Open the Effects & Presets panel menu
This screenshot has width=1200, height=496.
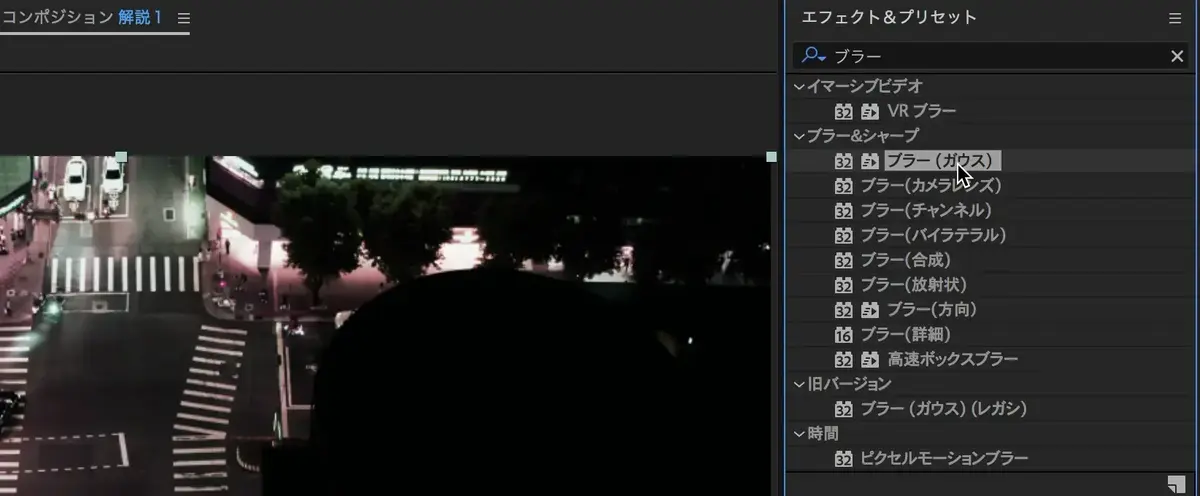1175,18
